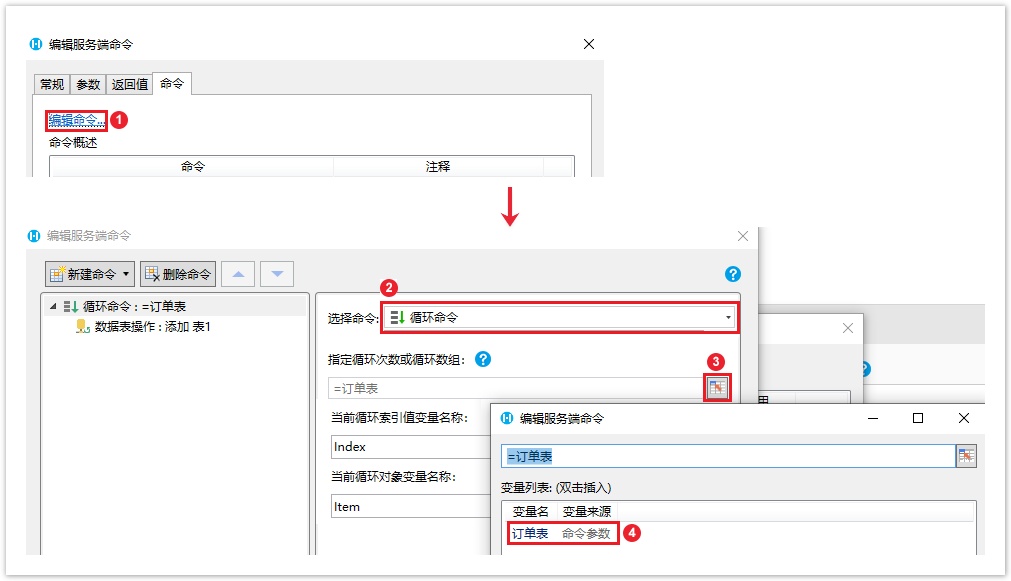Click the Index loop variable name field
The height and width of the screenshot is (581, 1011).
pos(410,447)
